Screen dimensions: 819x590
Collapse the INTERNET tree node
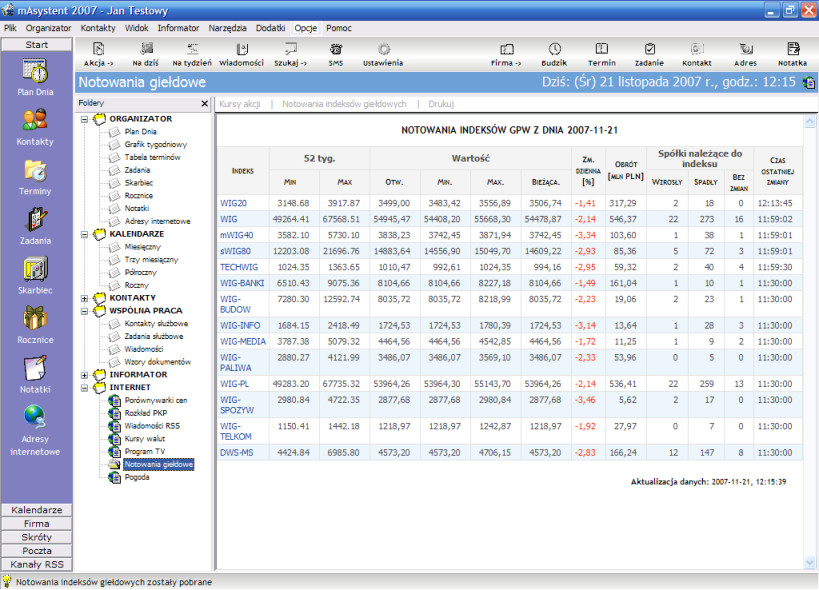pyautogui.click(x=84, y=388)
